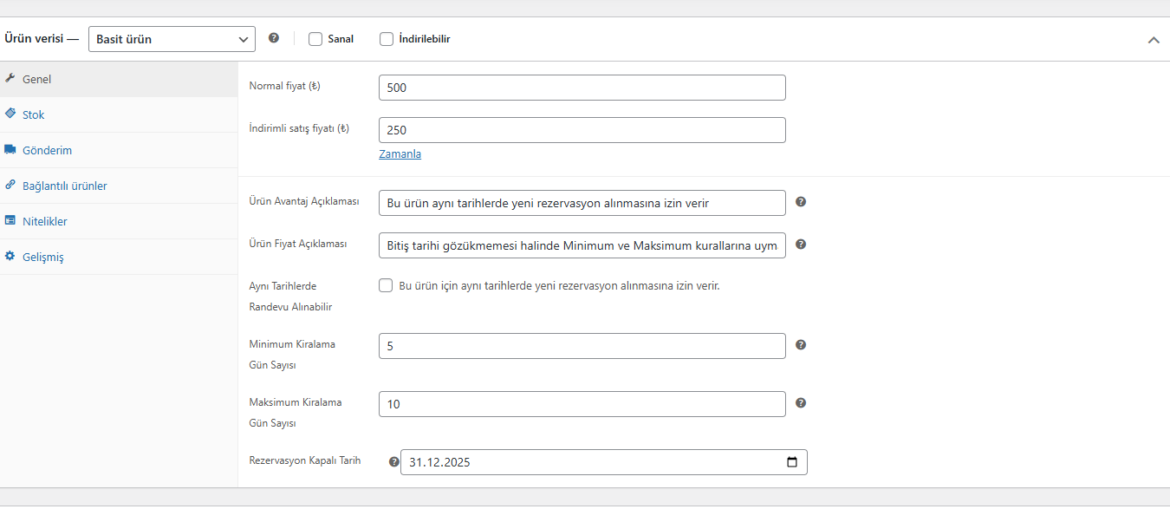Enable the Sanal checkbox
Screen dimensions: 1170x509
(316, 39)
